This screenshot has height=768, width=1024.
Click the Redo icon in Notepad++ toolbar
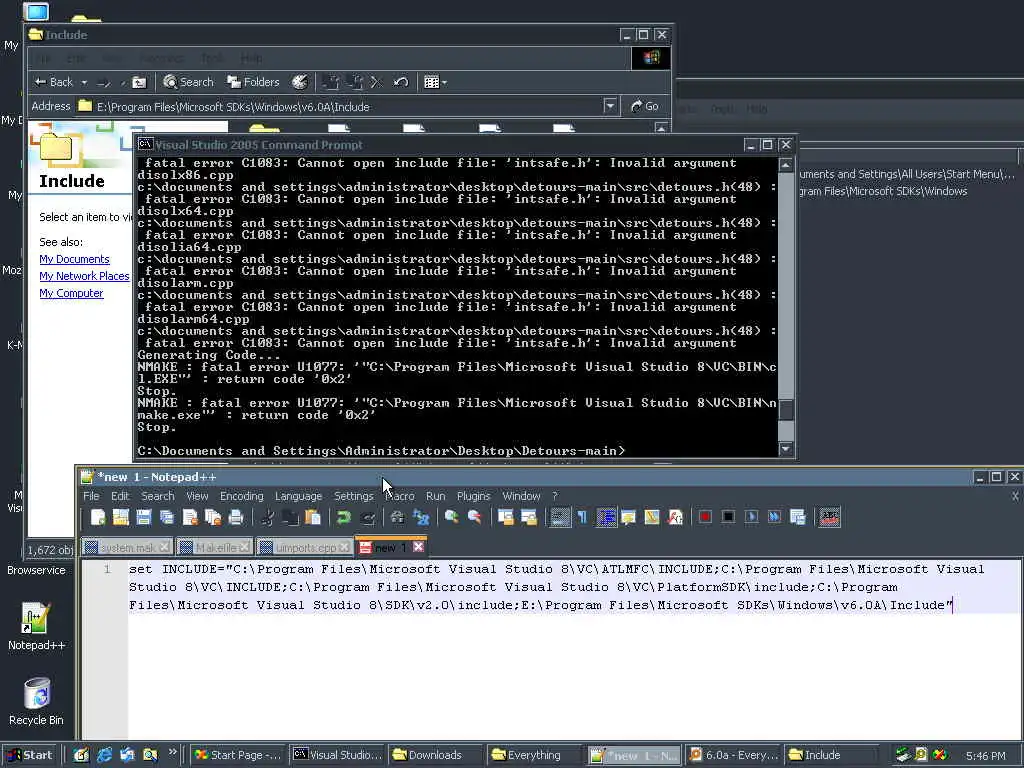tap(367, 517)
